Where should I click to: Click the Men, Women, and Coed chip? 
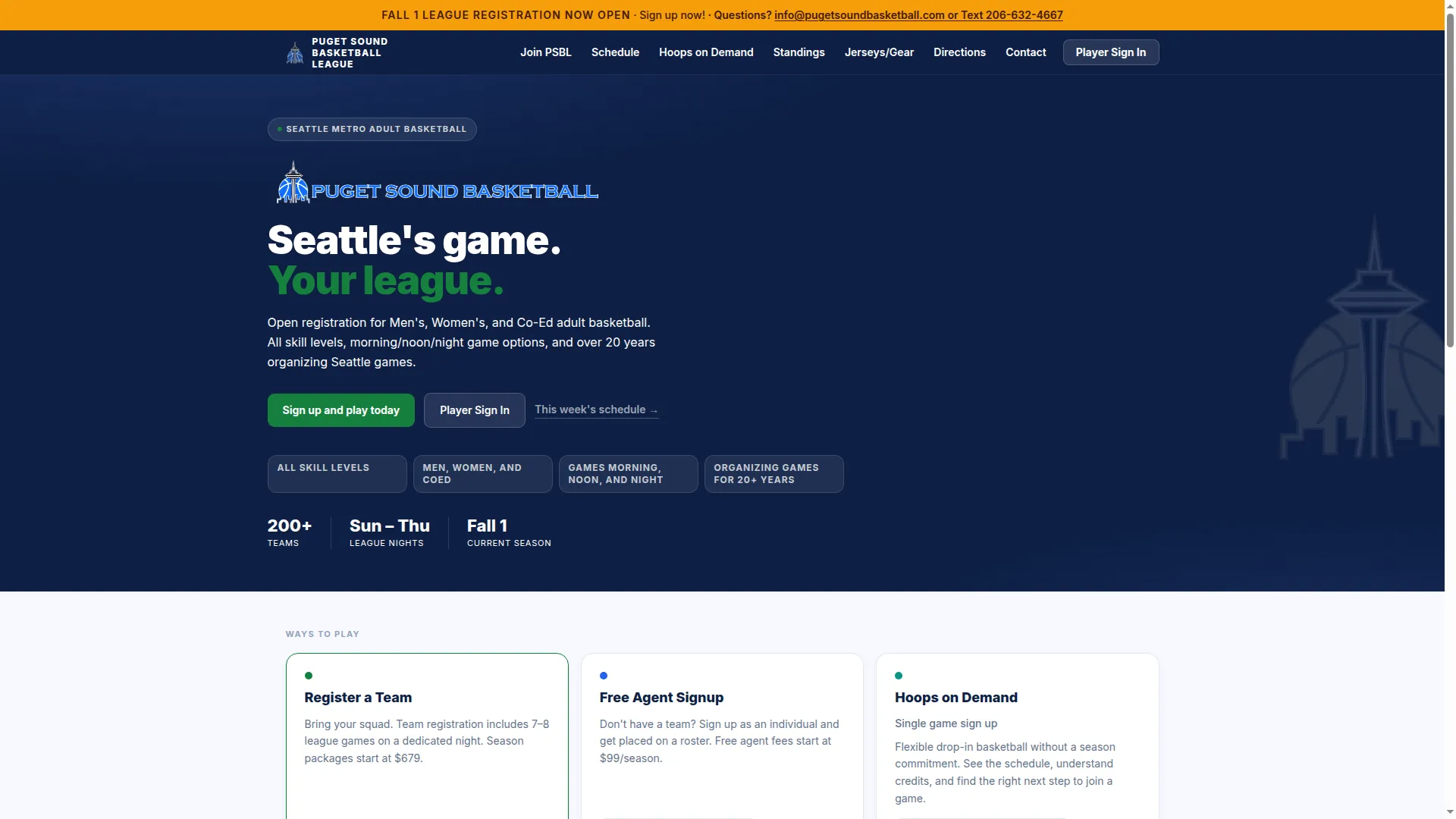[482, 474]
